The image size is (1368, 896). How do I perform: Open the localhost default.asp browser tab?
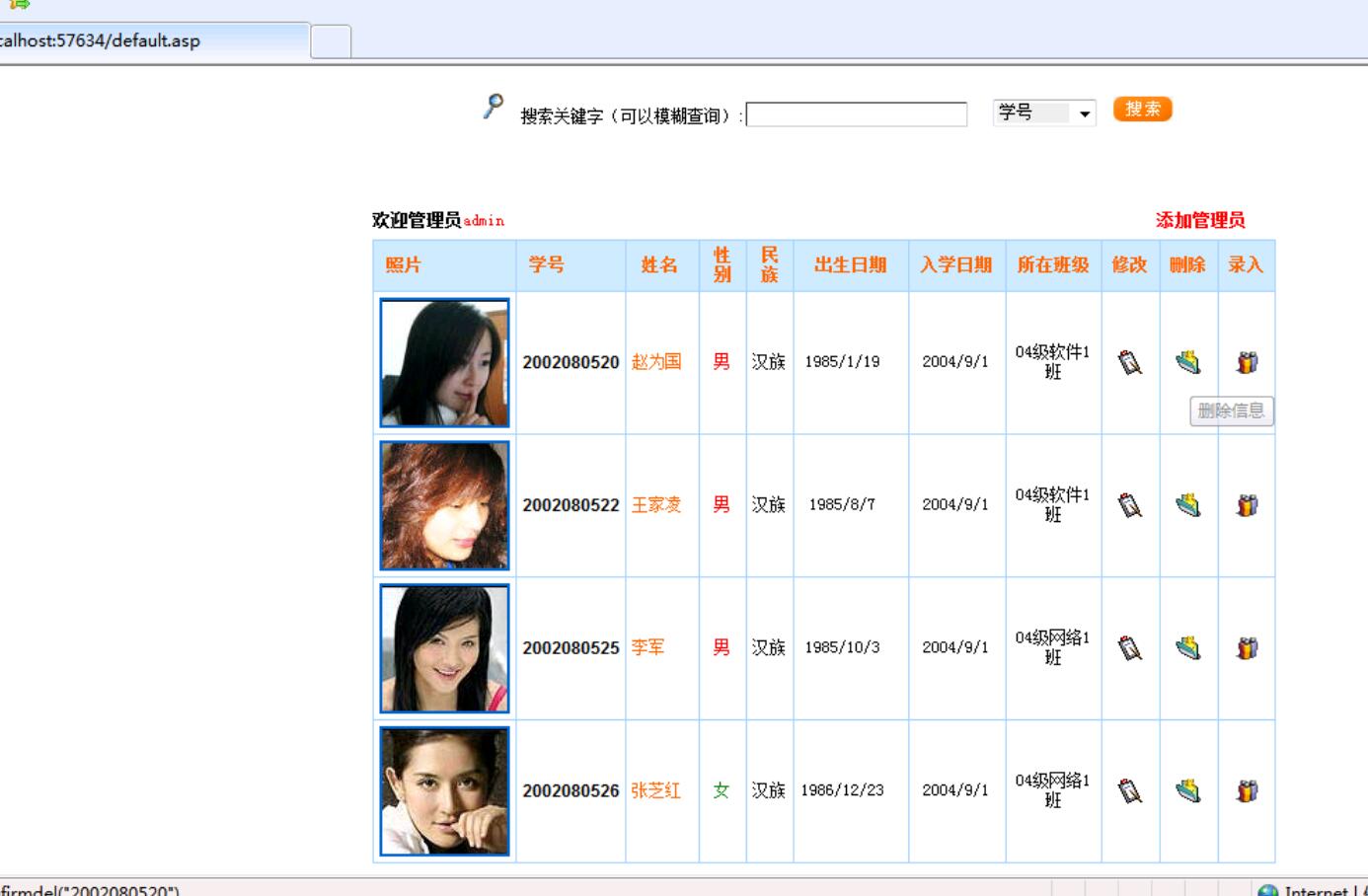tap(153, 40)
